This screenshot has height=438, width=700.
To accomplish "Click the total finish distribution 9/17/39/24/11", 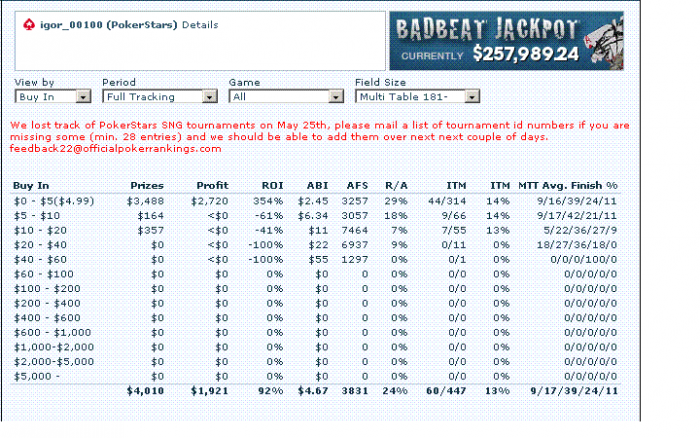I will pos(575,391).
